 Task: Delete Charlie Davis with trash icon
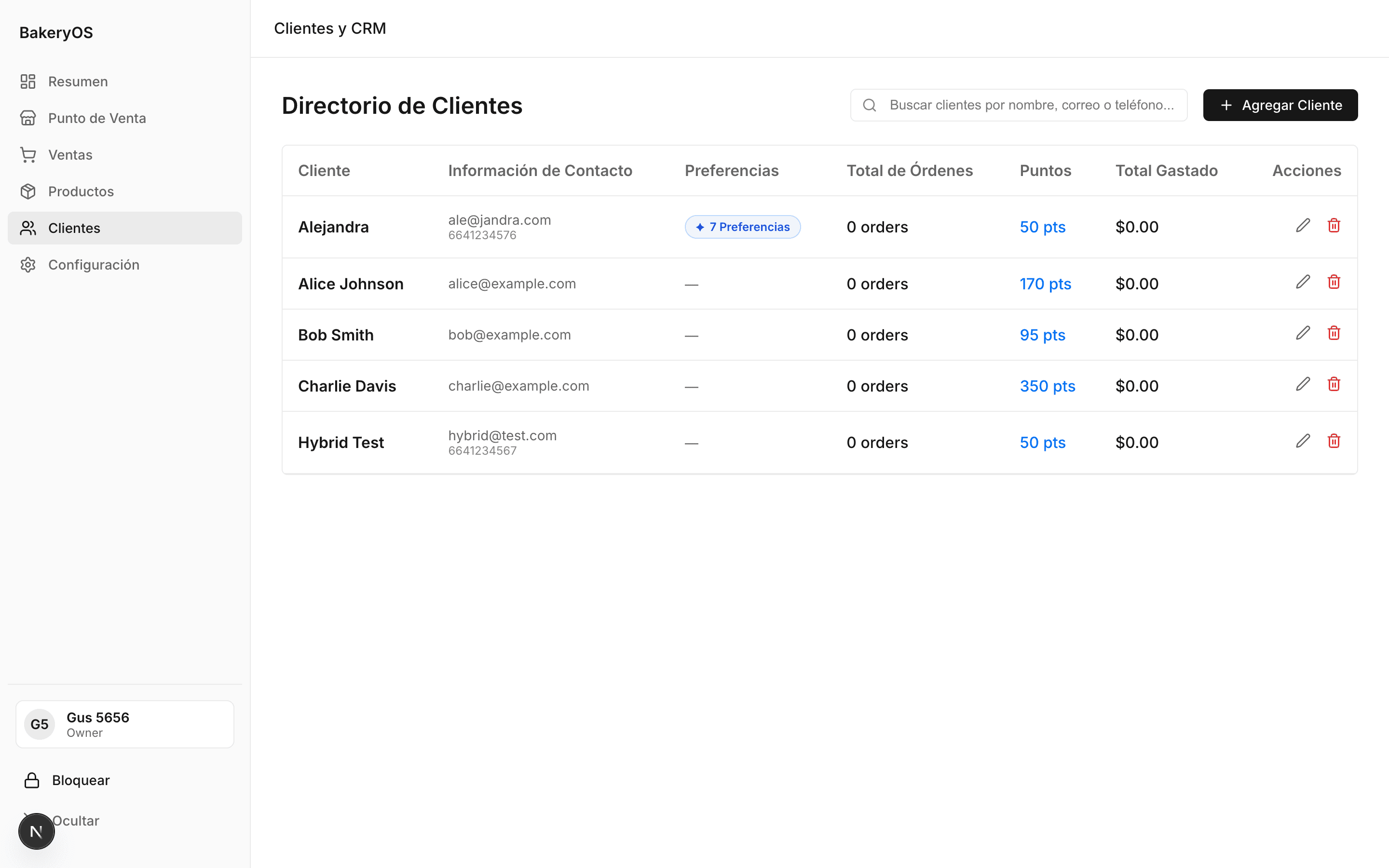point(1334,384)
